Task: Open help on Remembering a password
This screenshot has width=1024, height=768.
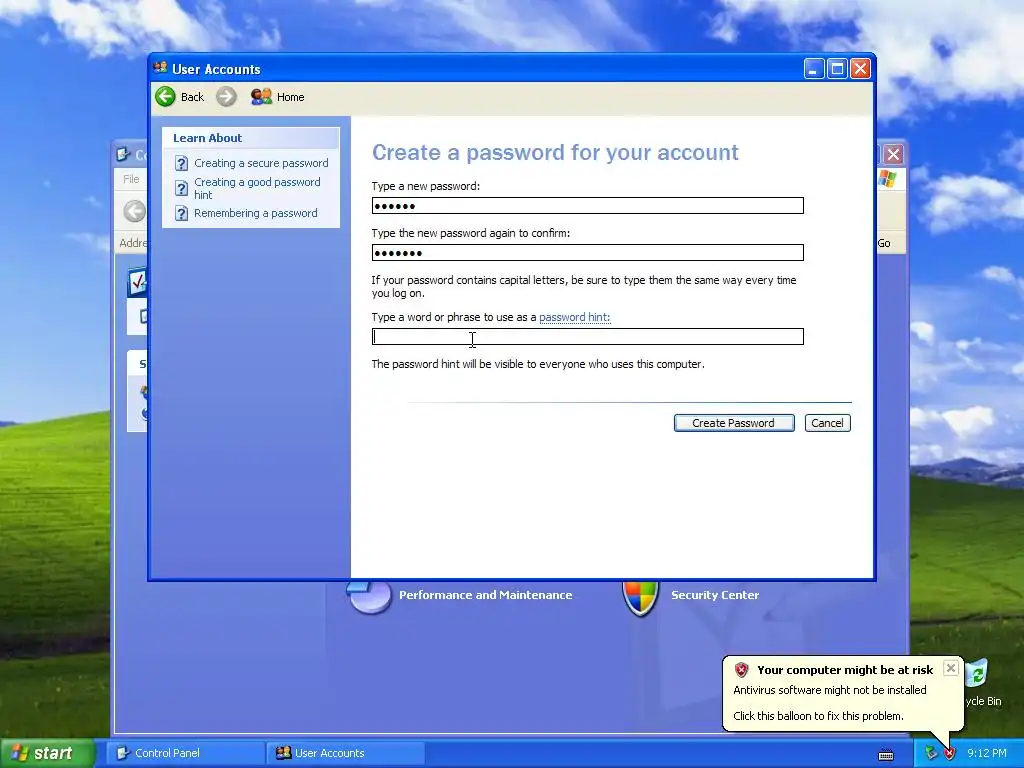Action: tap(255, 213)
